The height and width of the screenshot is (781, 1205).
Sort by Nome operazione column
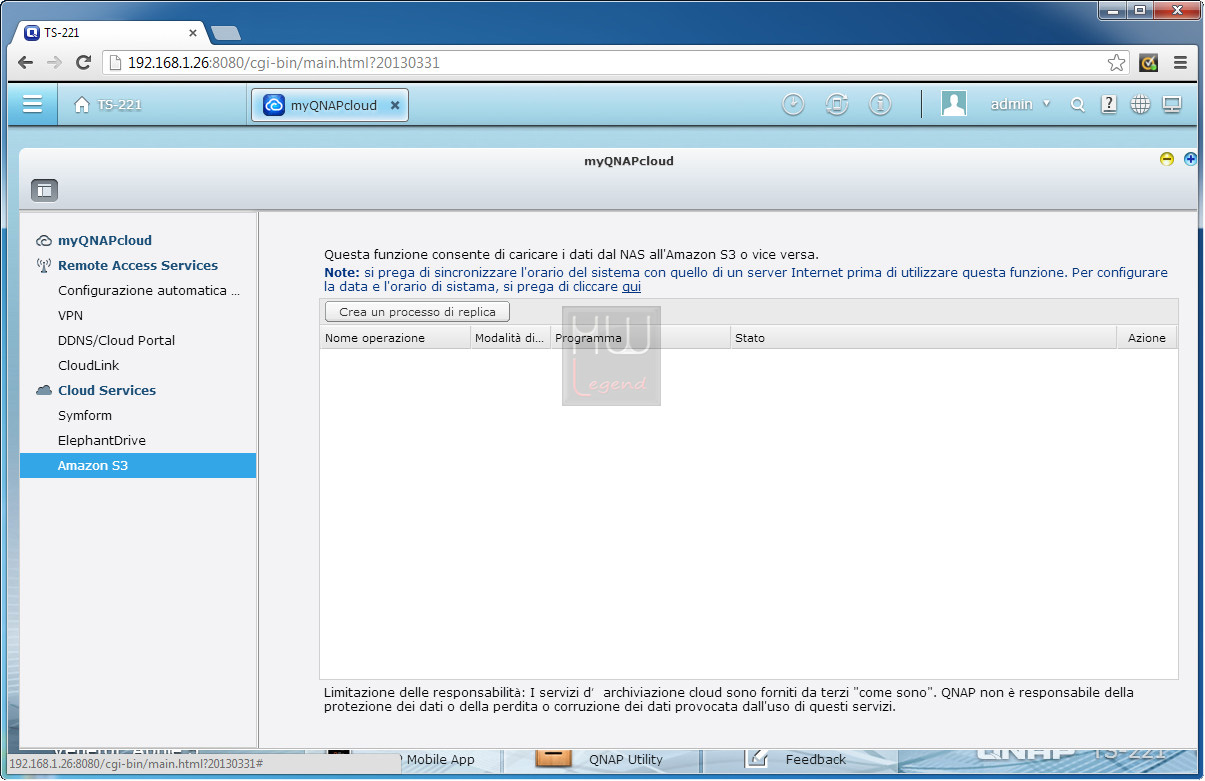(395, 338)
